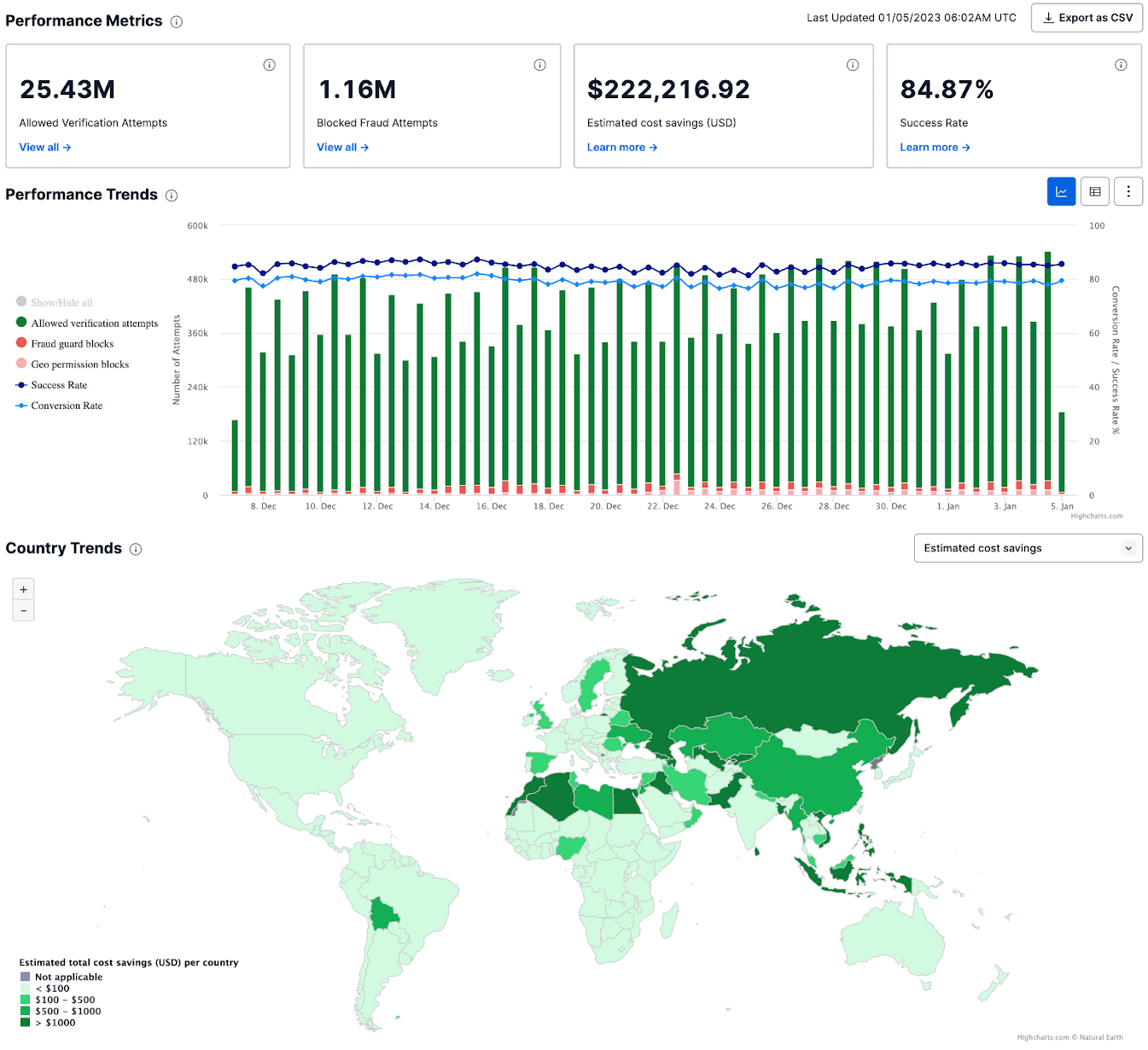Toggle the Fraud guard blocks series
The width and height of the screenshot is (1148, 1050).
click(x=73, y=343)
